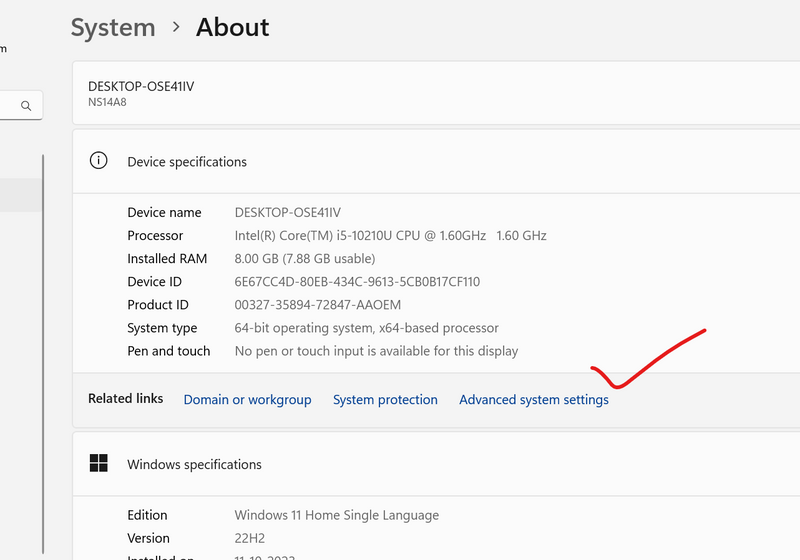The height and width of the screenshot is (560, 800).
Task: Click the Windows logo icon beside Windows specifications
Action: click(98, 463)
